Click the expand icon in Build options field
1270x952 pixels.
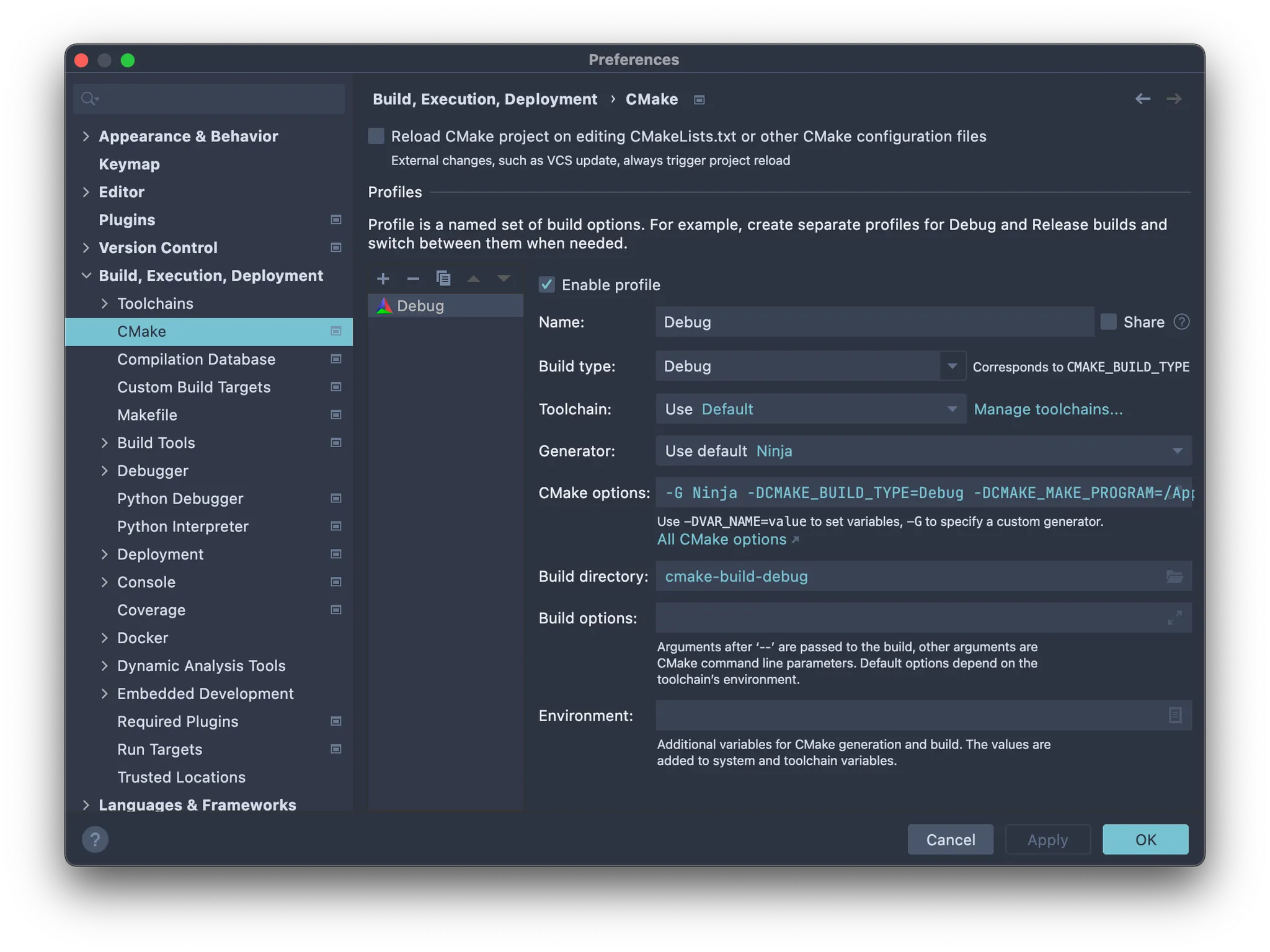[1175, 618]
